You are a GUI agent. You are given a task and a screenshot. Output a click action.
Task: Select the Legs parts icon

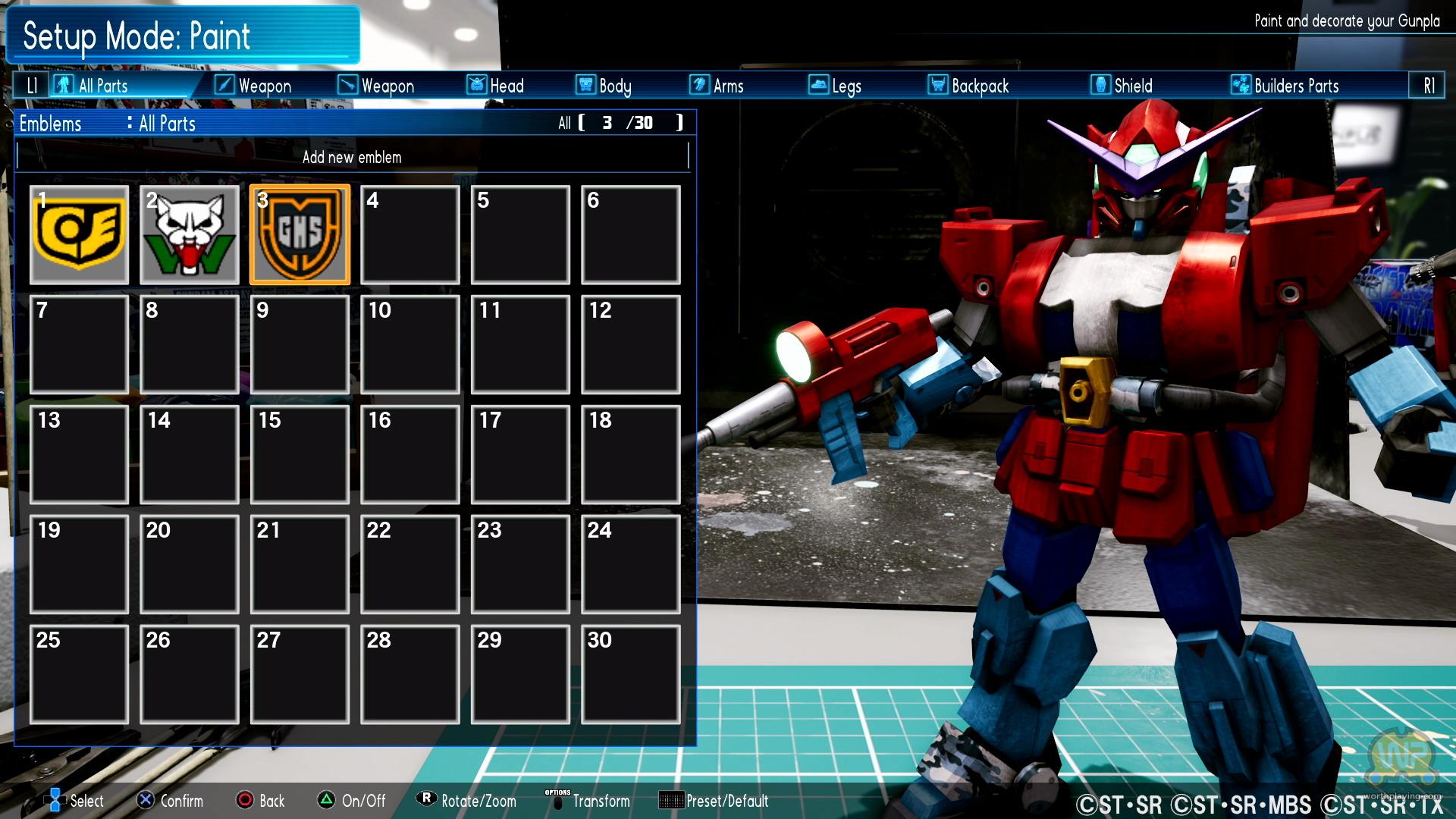tap(818, 85)
